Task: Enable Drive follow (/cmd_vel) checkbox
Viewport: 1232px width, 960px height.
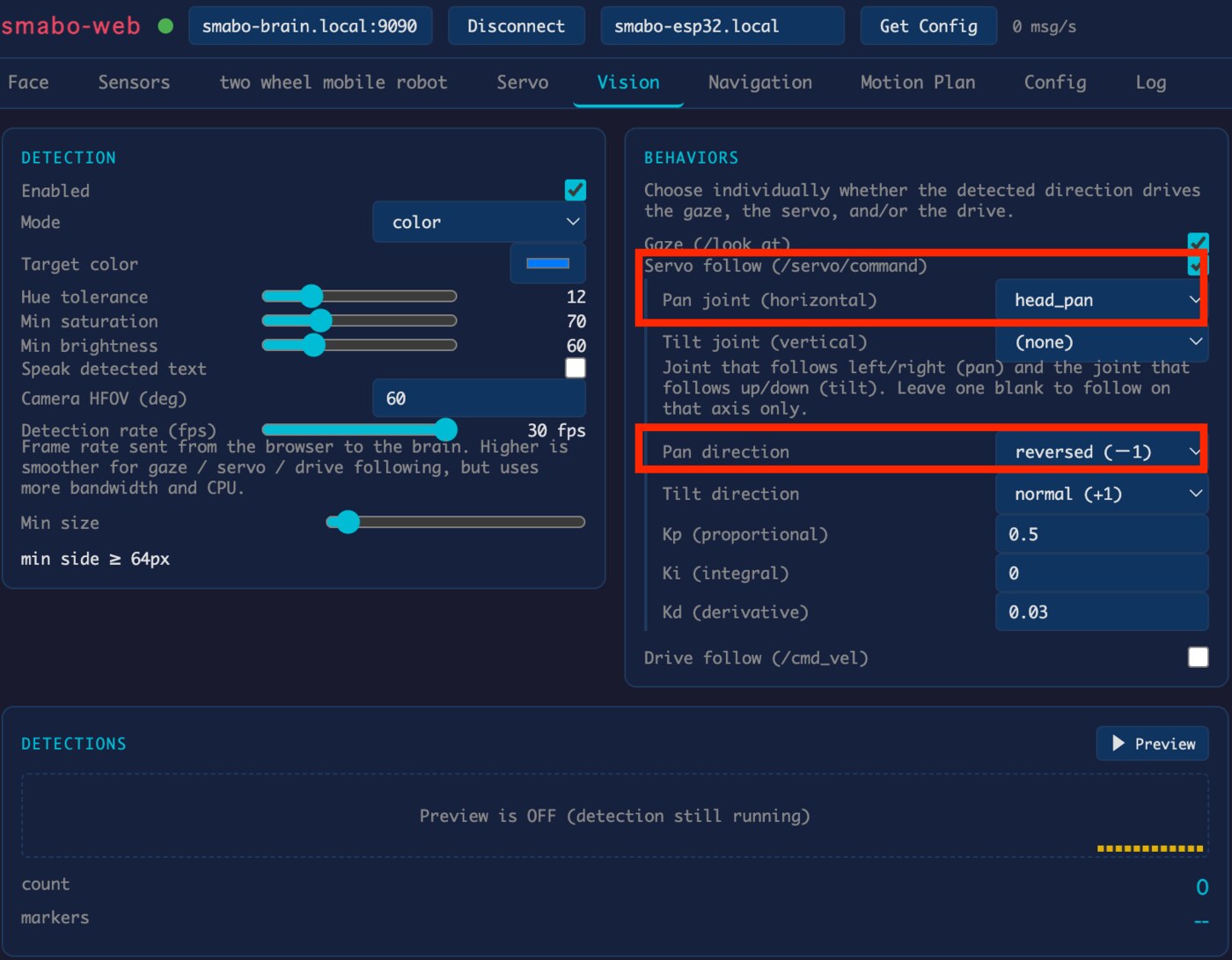Action: [1198, 657]
